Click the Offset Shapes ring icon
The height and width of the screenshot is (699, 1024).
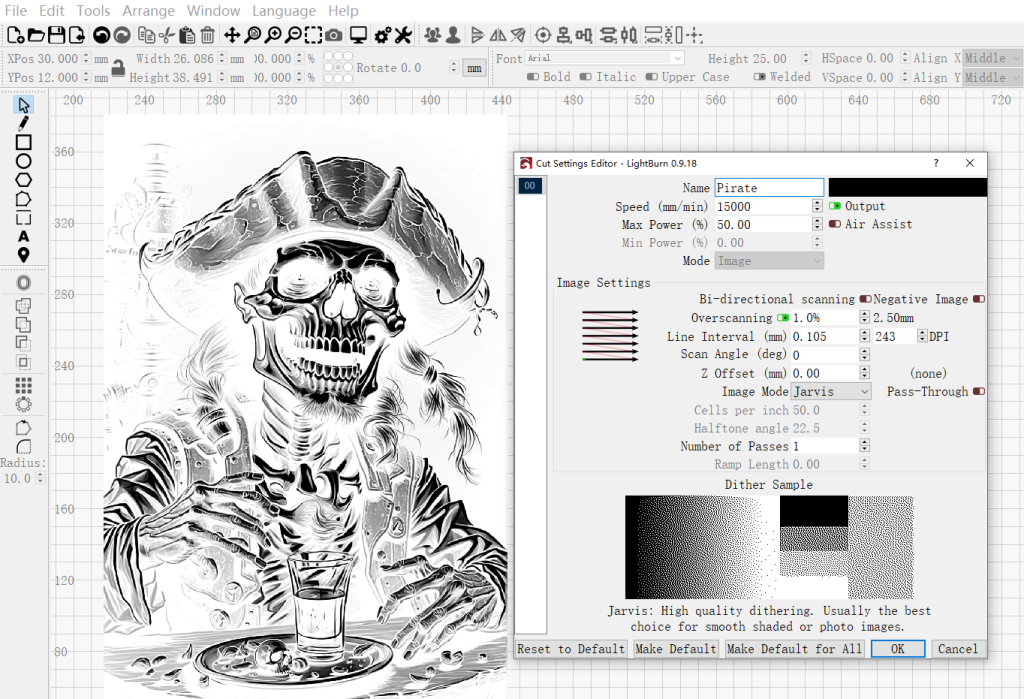click(x=24, y=283)
